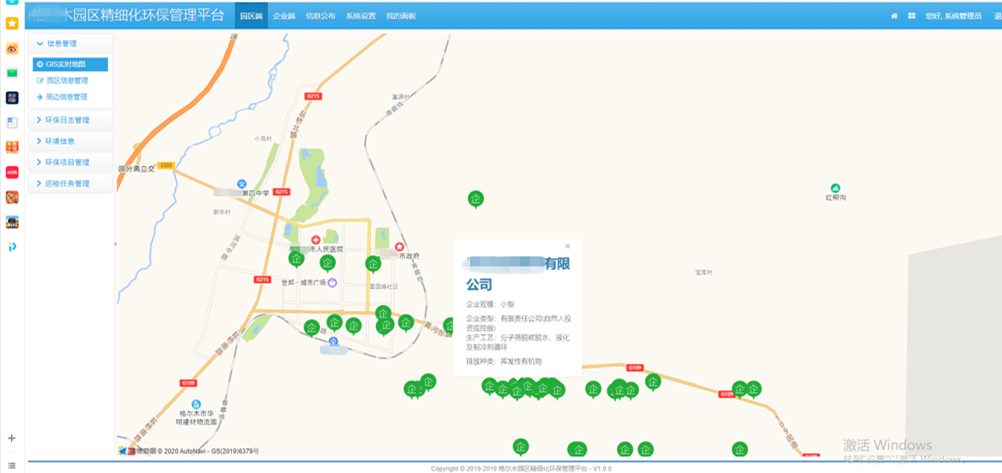Click the enterprise marker north of the popup
This screenshot has height=473, width=1002.
point(476,199)
